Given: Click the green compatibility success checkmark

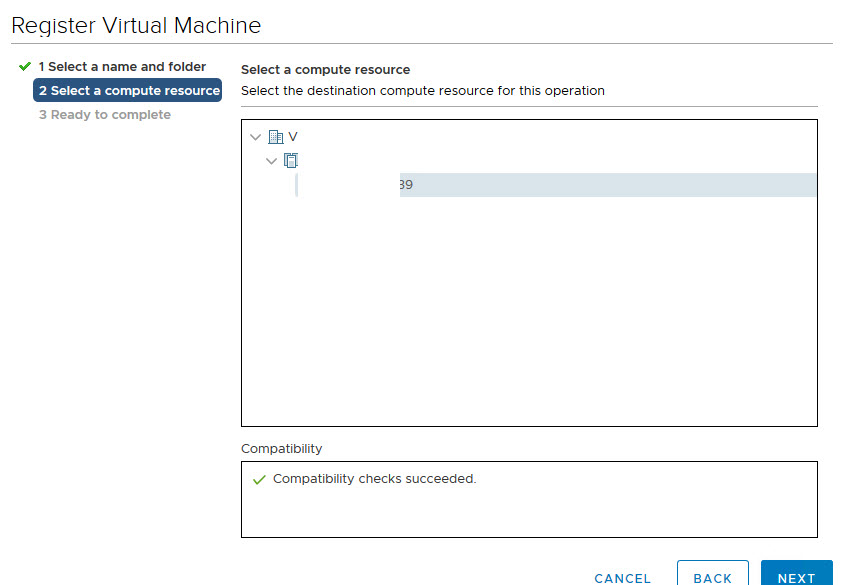Looking at the screenshot, I should [259, 480].
